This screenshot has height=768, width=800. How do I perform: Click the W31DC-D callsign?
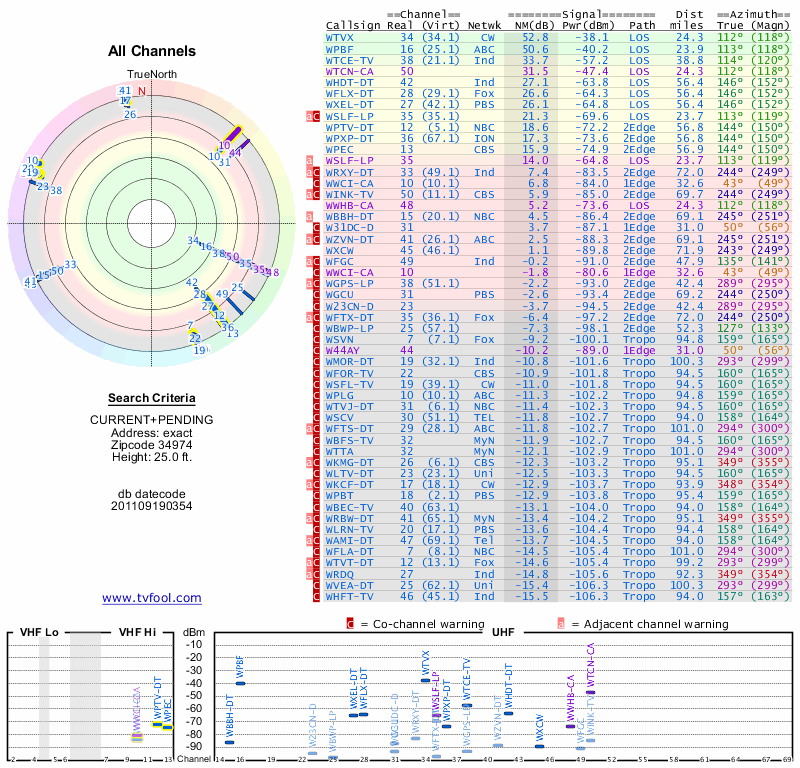click(349, 228)
